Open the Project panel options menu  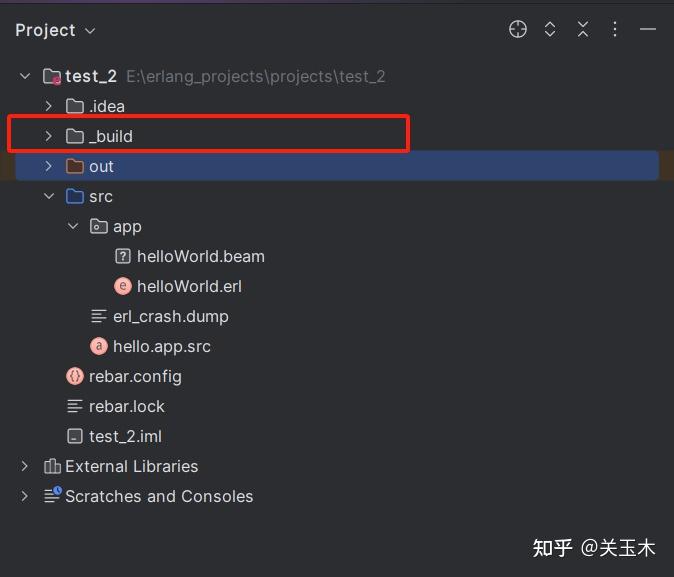(616, 30)
